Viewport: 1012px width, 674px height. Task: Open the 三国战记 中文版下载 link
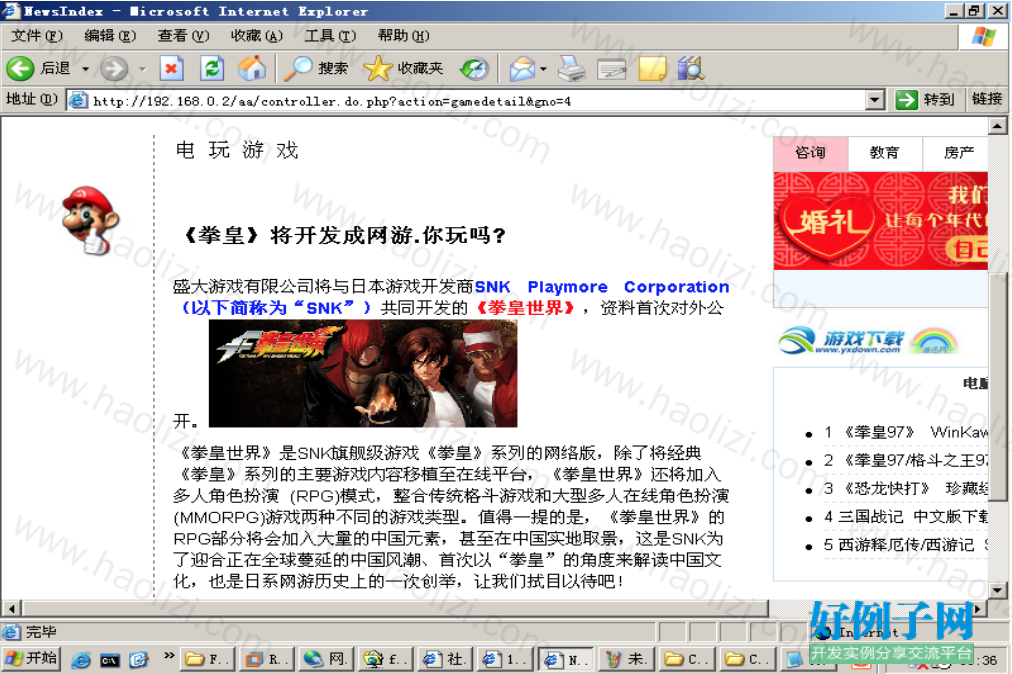[x=905, y=516]
